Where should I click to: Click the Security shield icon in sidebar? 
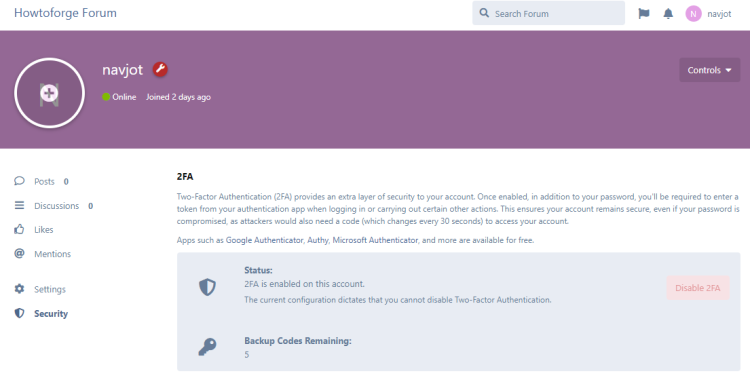(19, 313)
